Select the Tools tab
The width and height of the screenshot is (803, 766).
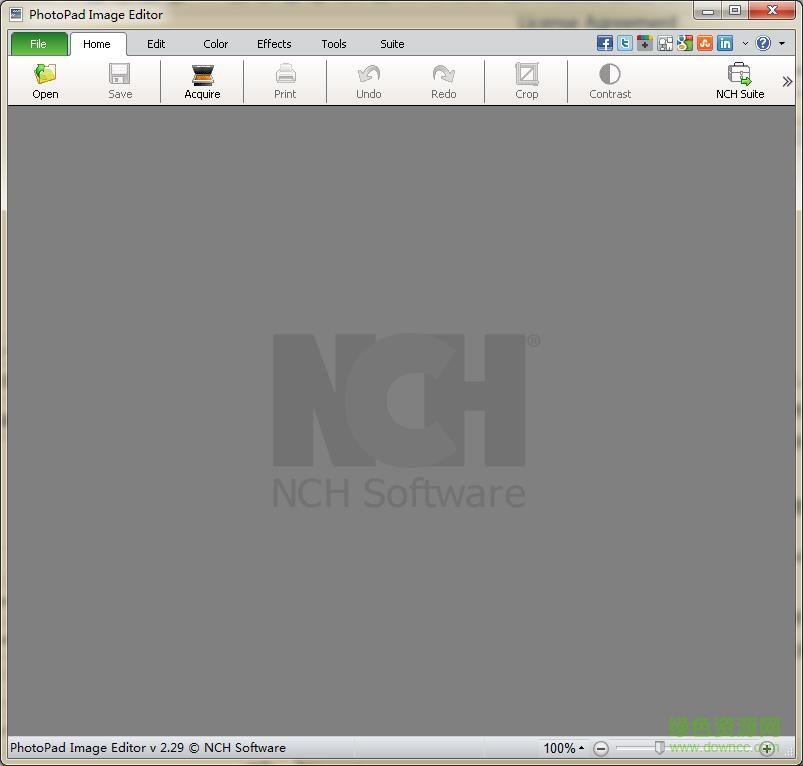(334, 44)
